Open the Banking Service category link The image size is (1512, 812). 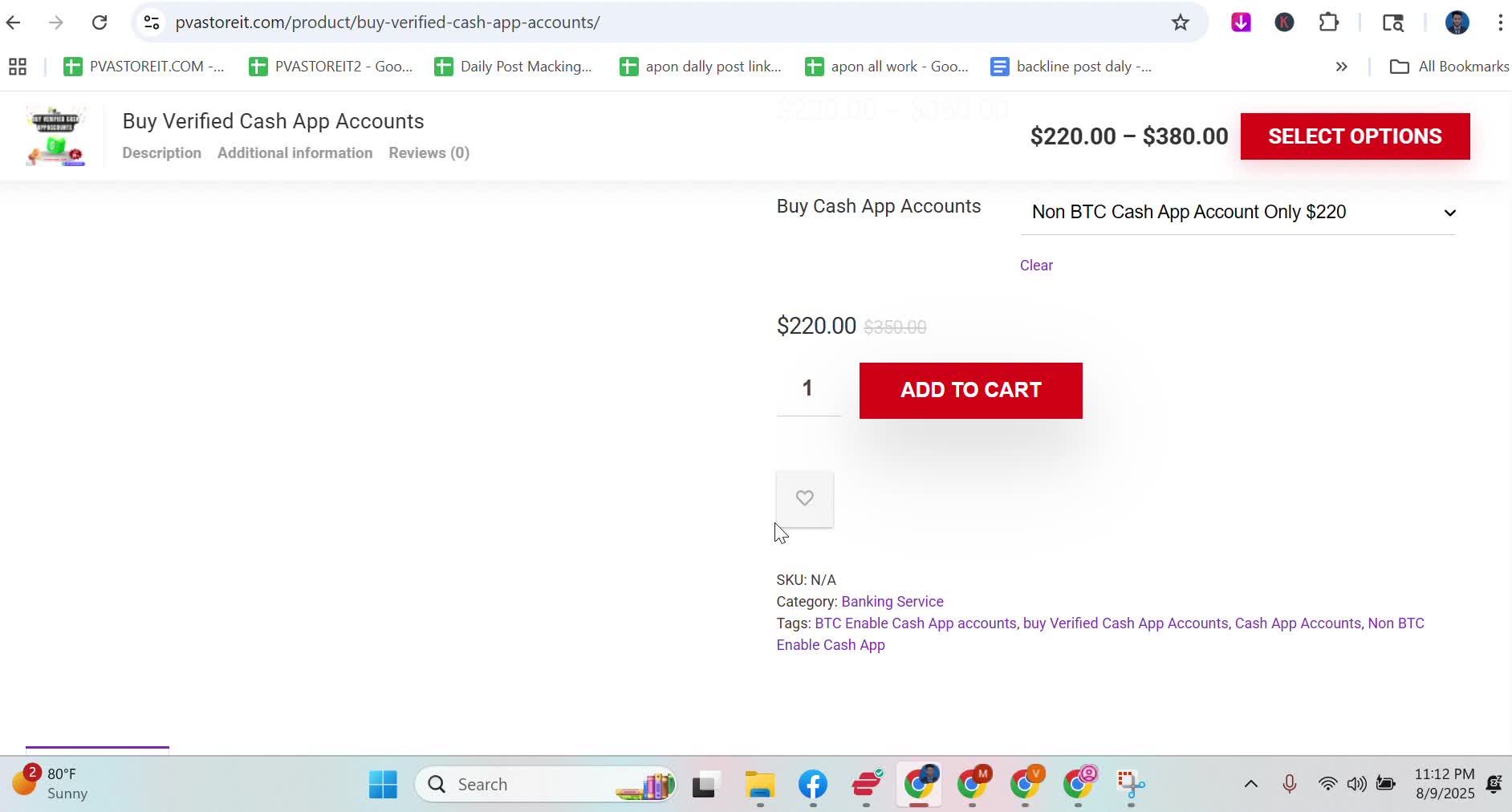coord(892,602)
